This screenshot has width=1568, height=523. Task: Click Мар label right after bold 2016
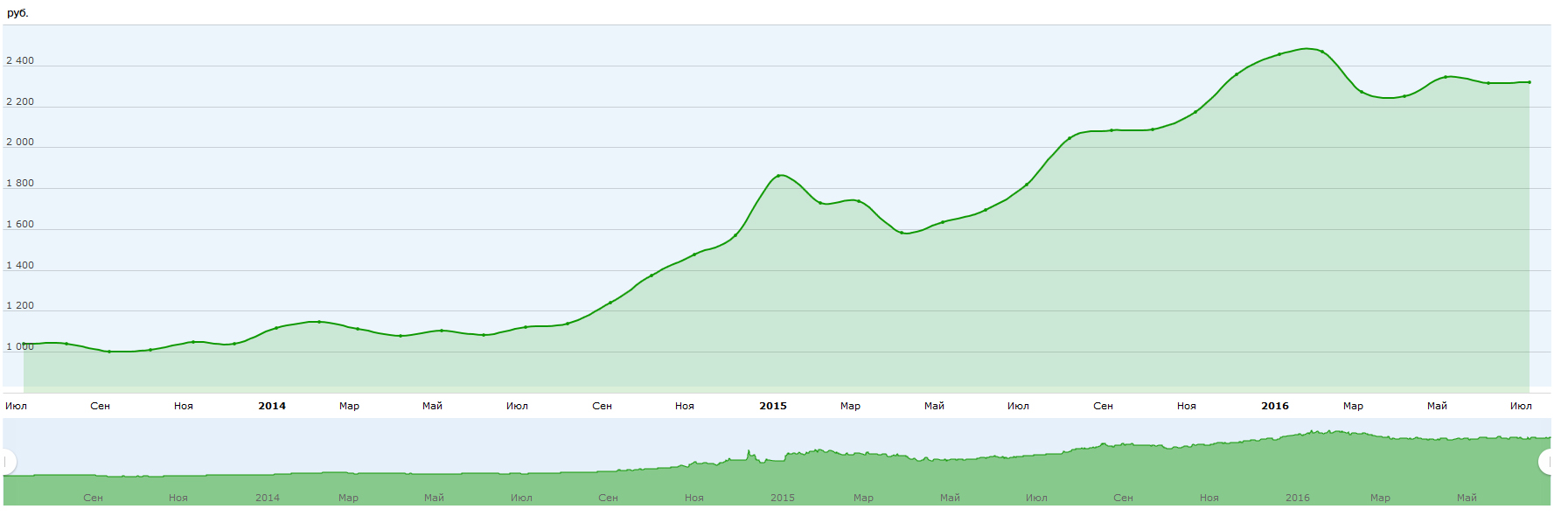[1353, 406]
